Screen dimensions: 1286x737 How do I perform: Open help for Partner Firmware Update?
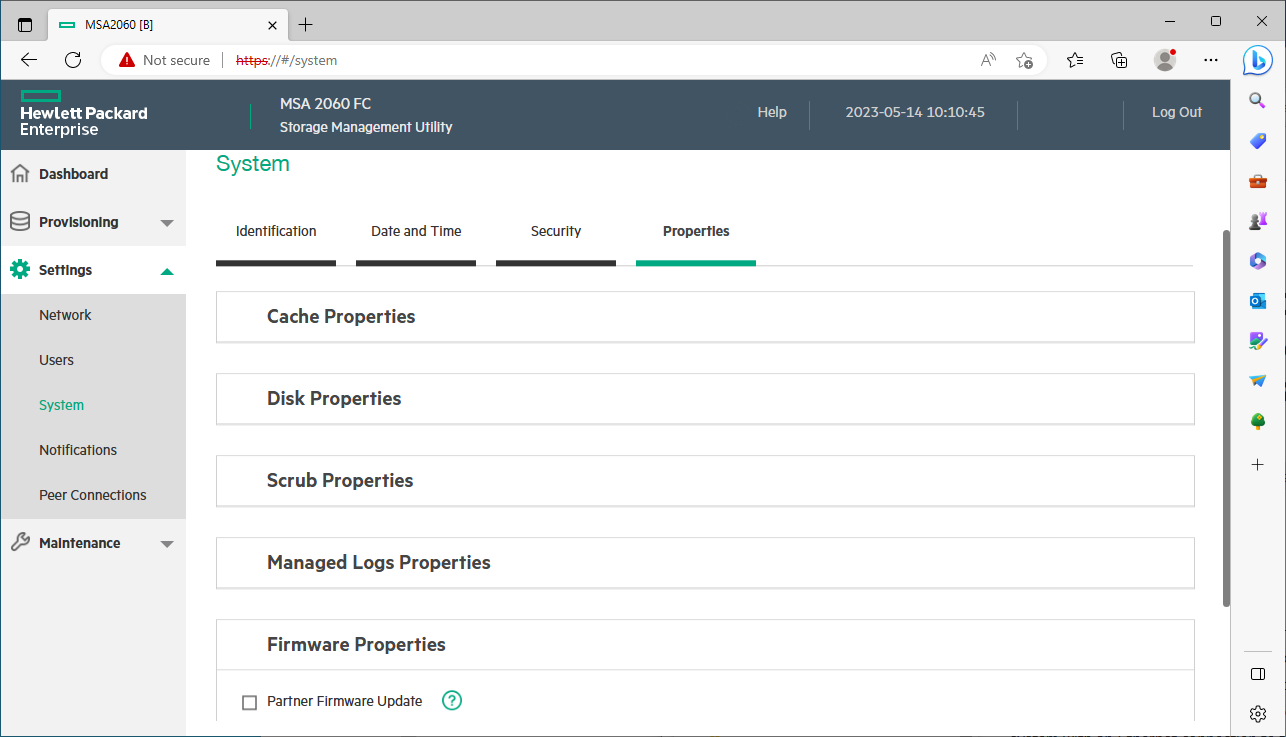451,701
